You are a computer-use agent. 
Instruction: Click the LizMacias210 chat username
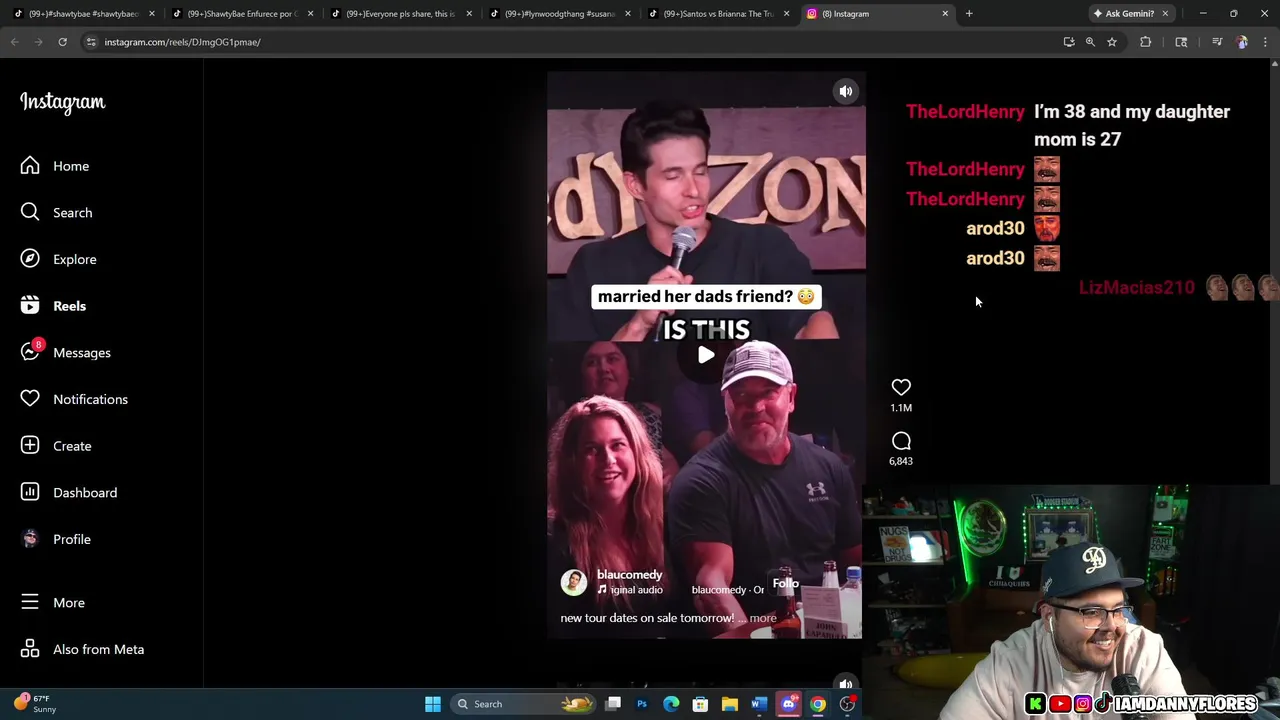coord(1137,288)
